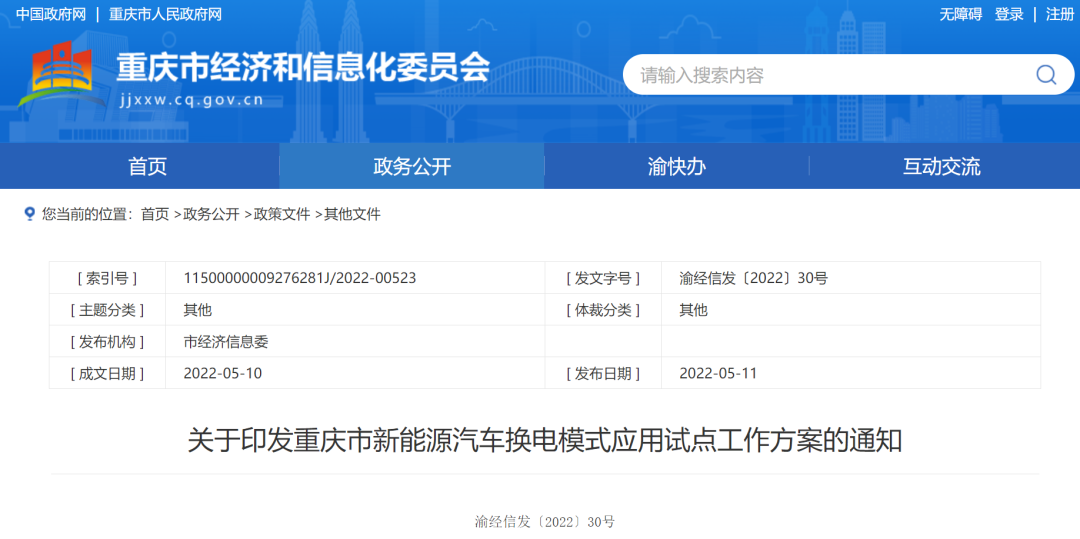Go to 首页 in the breadcrumb

[x=155, y=214]
